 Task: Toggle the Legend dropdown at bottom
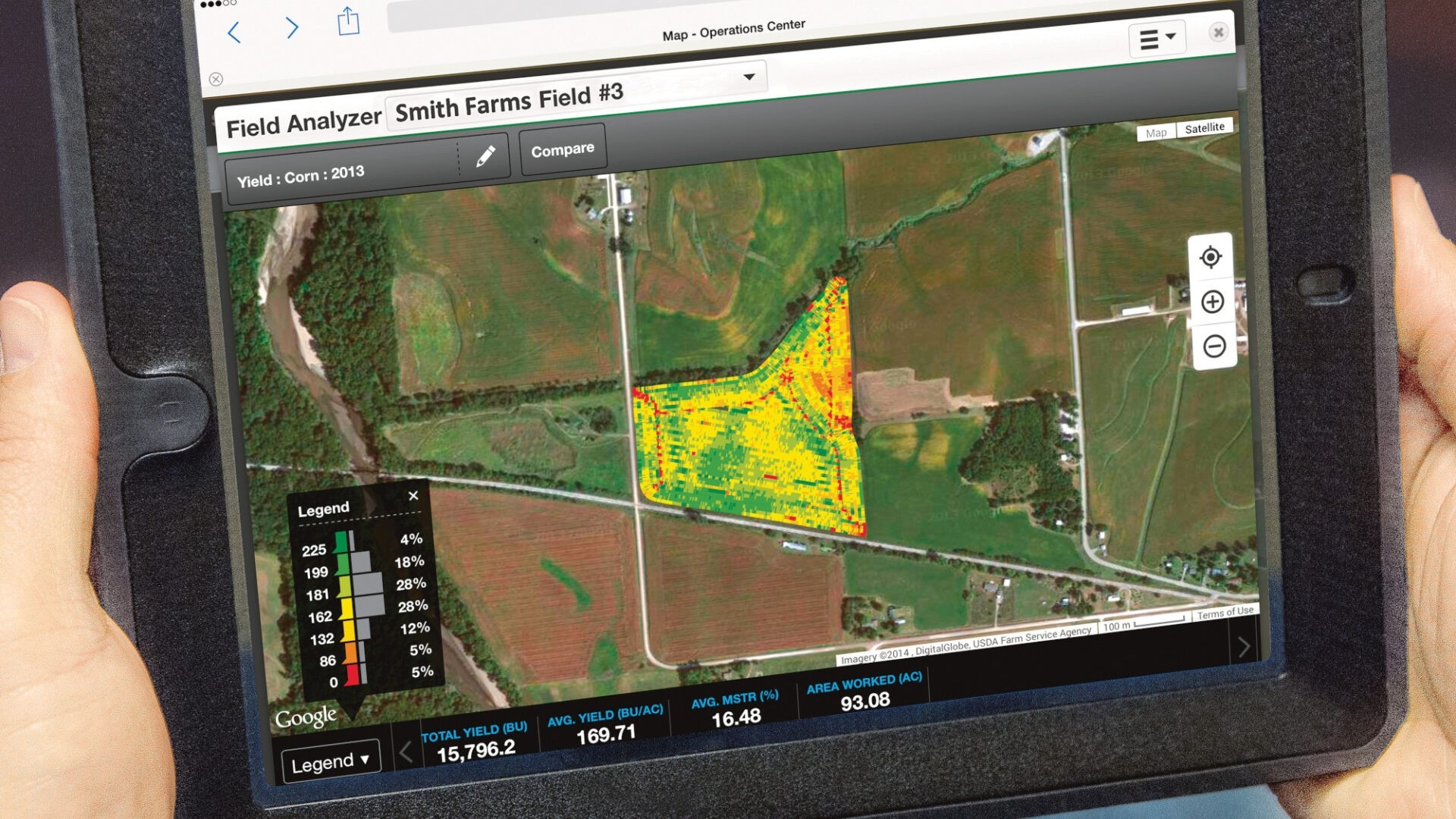pos(330,761)
